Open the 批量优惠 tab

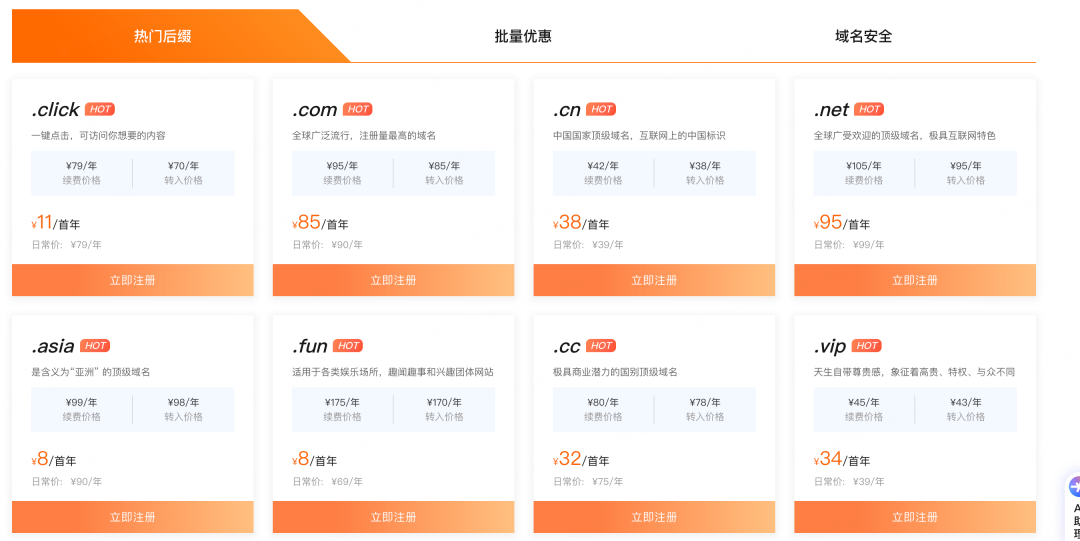[x=523, y=36]
